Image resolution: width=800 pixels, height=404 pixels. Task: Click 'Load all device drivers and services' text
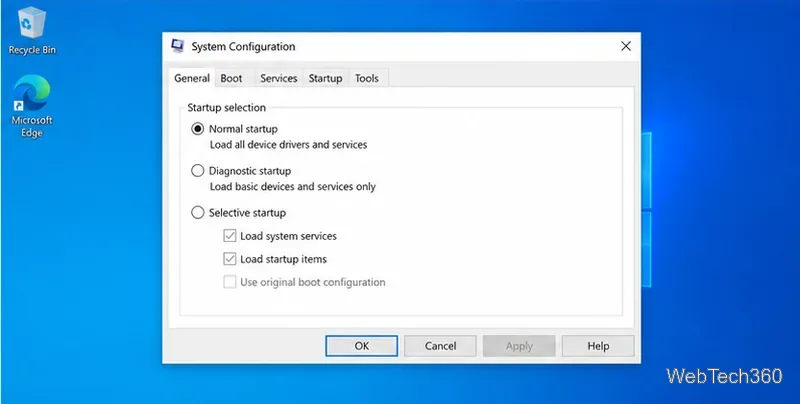pos(288,145)
